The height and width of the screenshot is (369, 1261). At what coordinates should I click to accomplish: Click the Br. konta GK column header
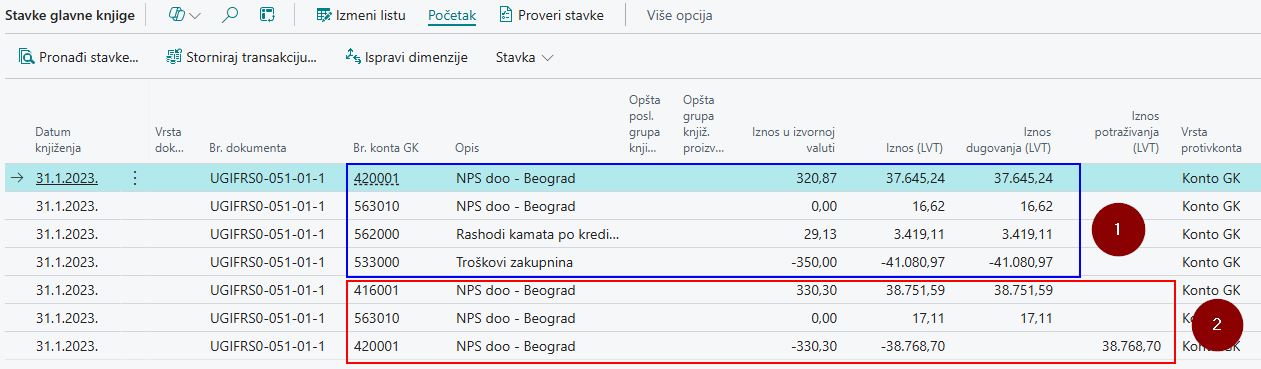point(386,147)
